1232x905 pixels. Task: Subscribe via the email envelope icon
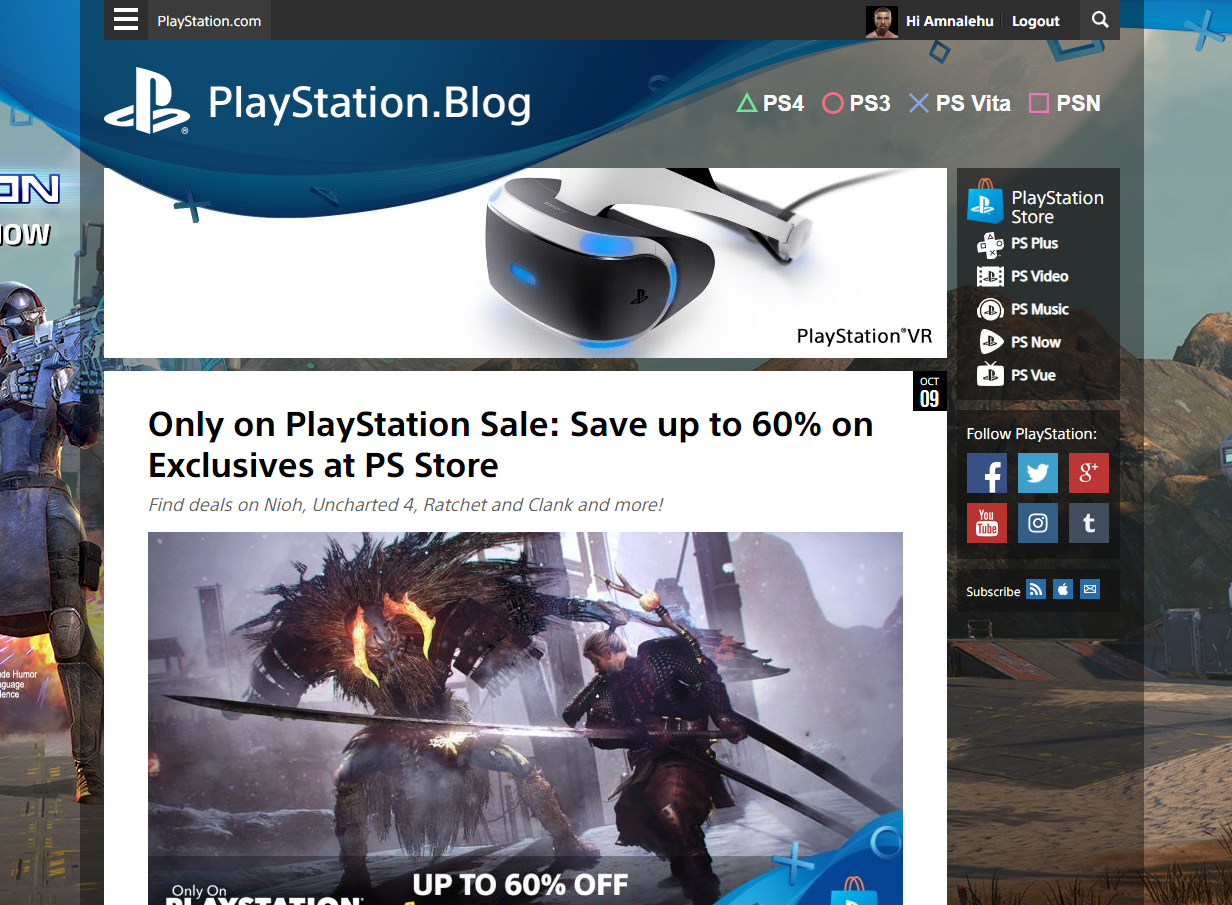click(1090, 590)
